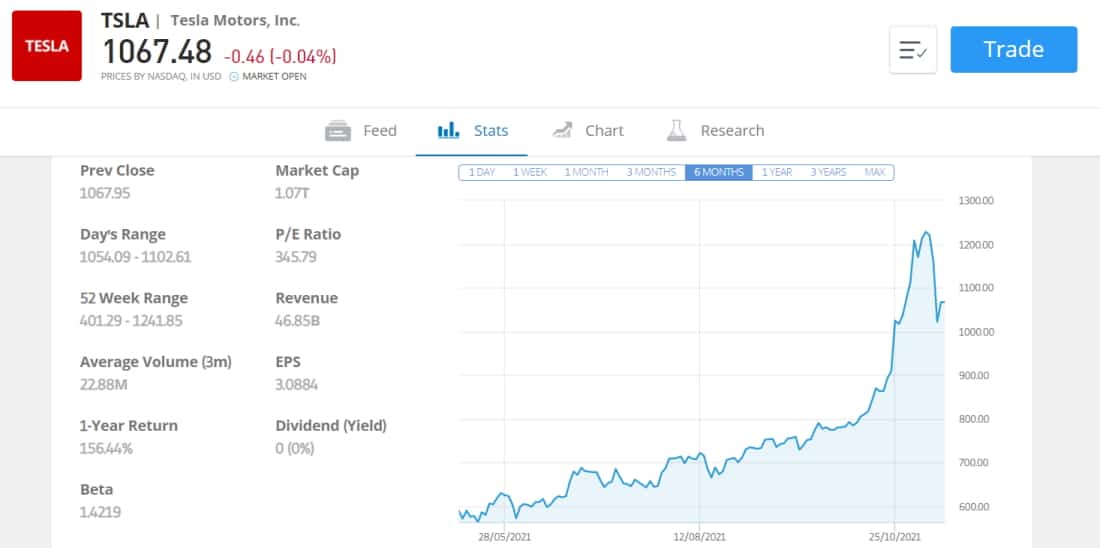Click the 600.00 price axis label
This screenshot has height=548, width=1100.
click(x=974, y=507)
